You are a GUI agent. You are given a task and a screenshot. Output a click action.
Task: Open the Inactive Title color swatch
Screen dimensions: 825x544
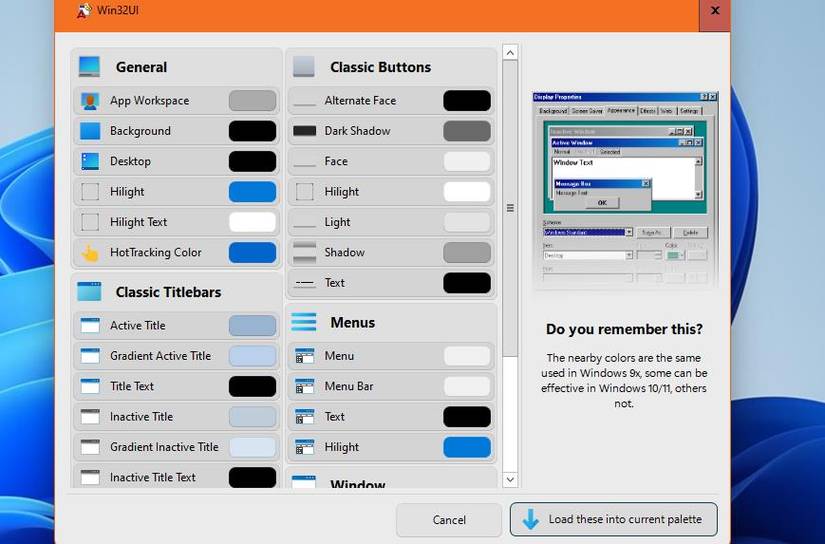point(253,417)
